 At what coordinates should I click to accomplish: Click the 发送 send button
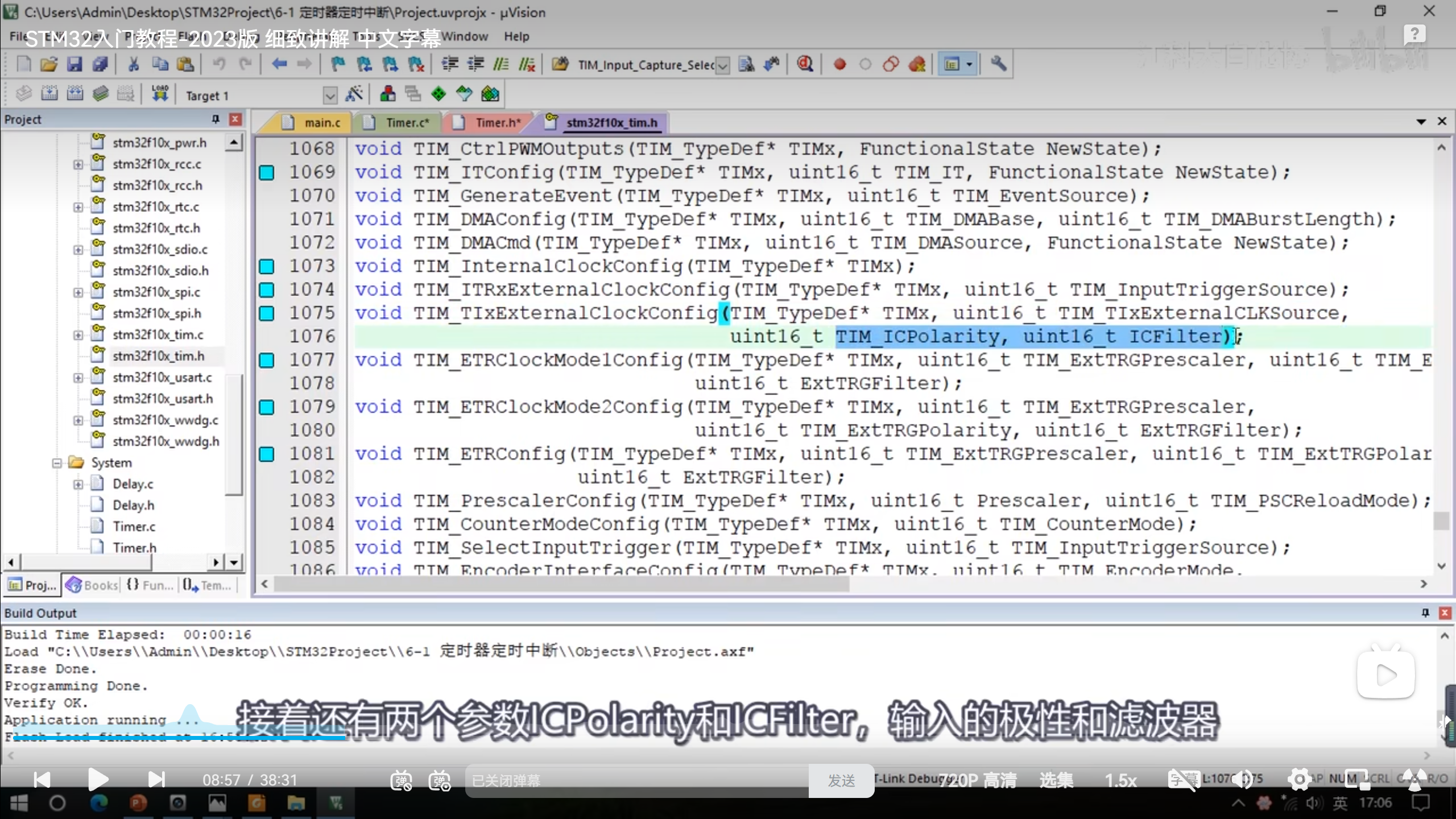click(841, 780)
